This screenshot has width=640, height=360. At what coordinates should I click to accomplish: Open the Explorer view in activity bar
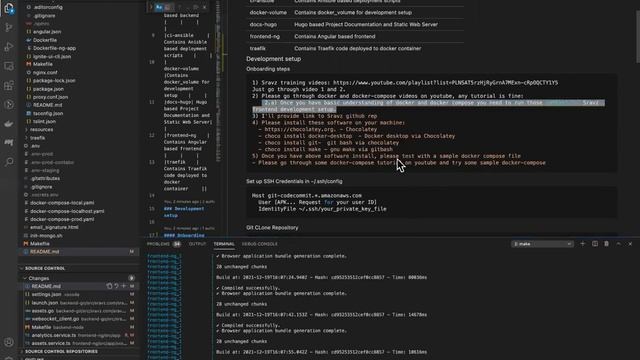click(x=9, y=8)
